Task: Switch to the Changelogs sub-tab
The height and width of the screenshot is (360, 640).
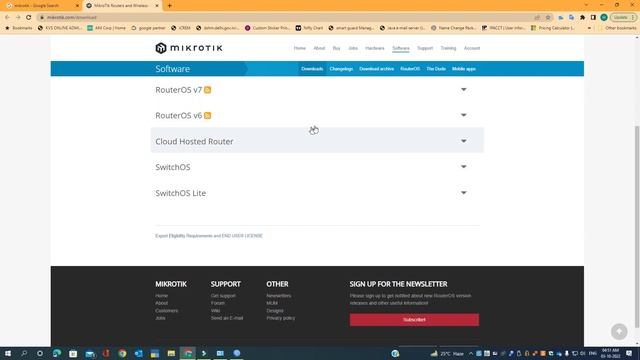Action: 341,69
